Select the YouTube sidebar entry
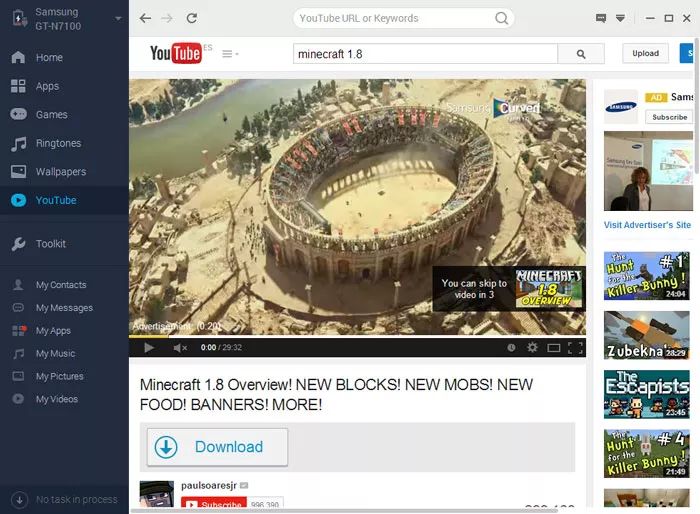 64,200
